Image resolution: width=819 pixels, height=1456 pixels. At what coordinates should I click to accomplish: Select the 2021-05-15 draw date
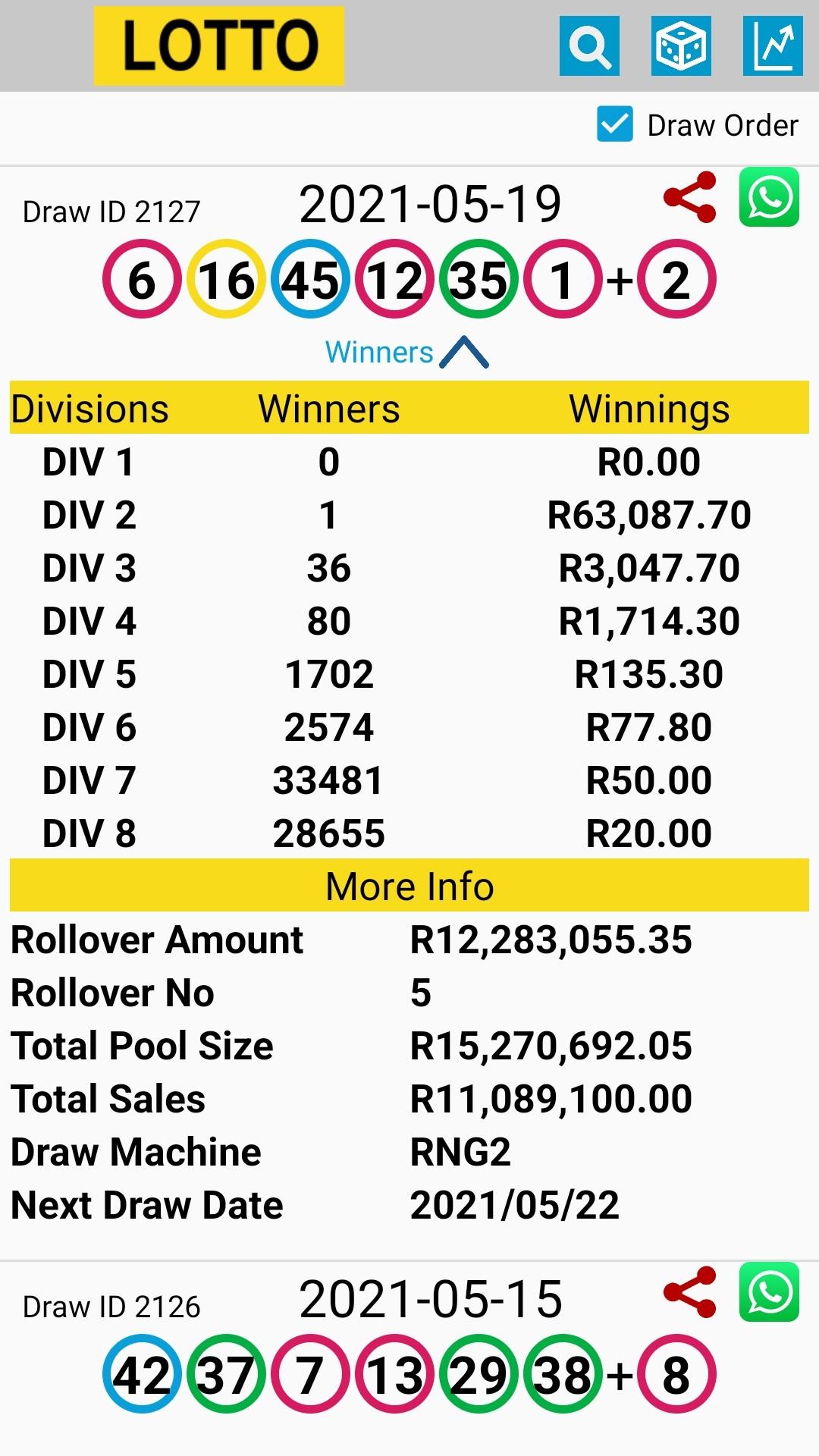click(x=430, y=1299)
